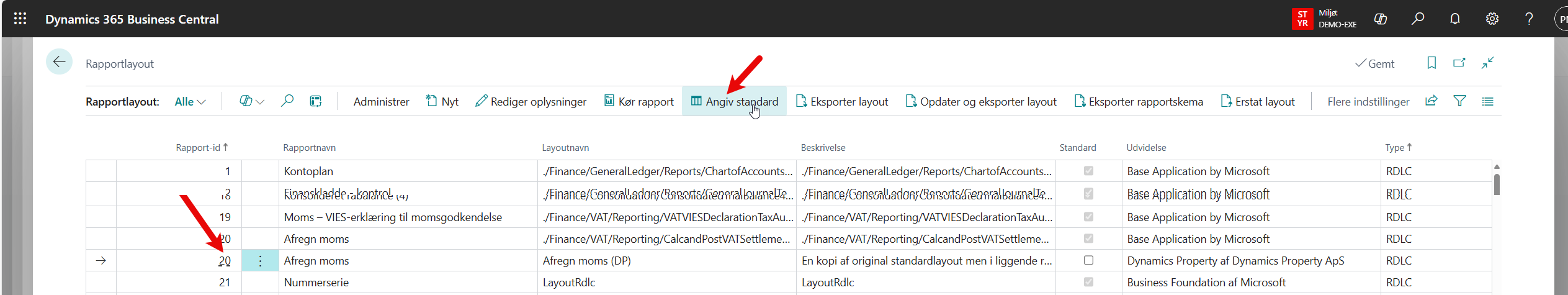1568x295 pixels.
Task: Click the analyze mode icon in toolbar
Action: (x=316, y=101)
